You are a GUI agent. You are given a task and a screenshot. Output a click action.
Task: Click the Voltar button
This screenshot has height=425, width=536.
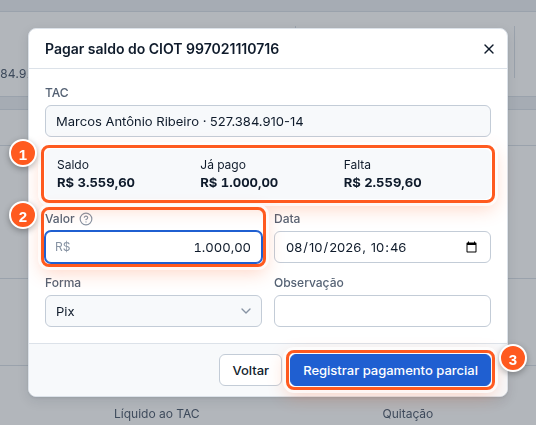click(251, 370)
